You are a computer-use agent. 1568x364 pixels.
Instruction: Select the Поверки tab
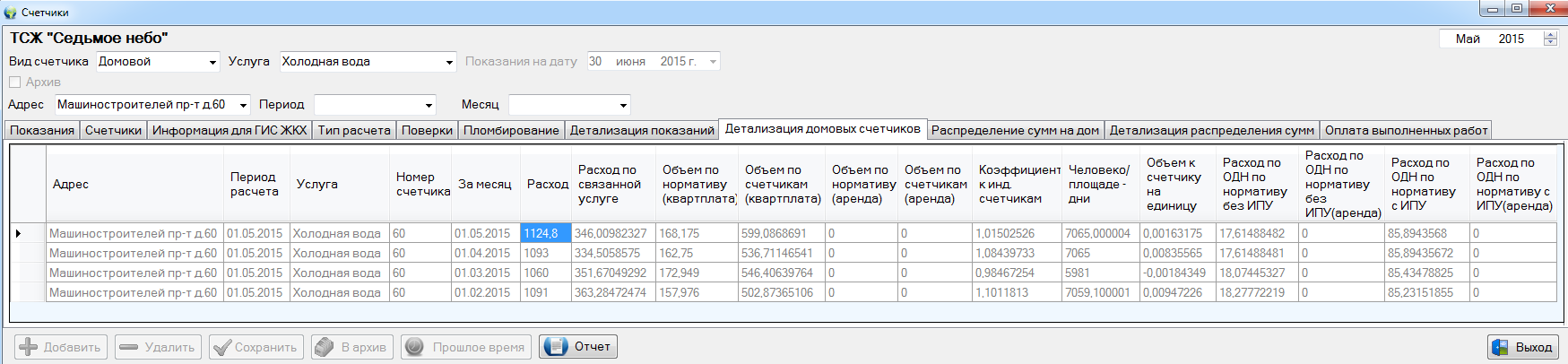427,131
